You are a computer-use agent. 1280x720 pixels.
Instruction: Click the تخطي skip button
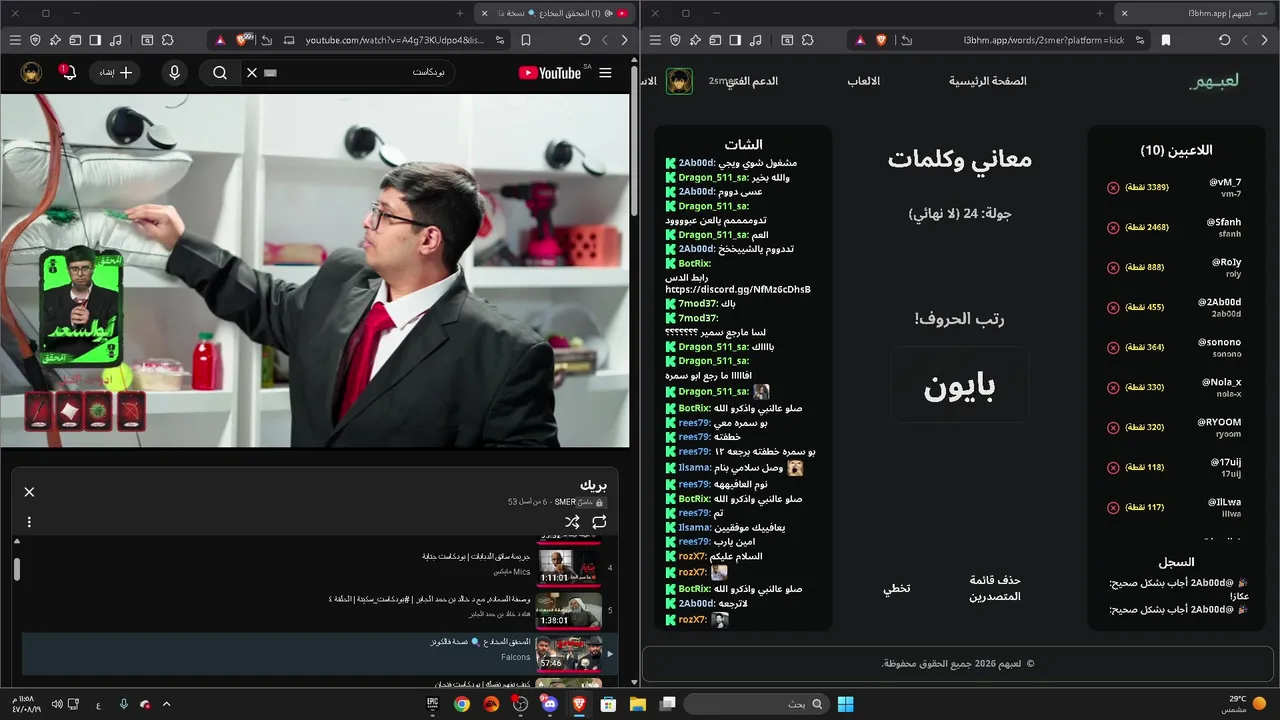(897, 589)
